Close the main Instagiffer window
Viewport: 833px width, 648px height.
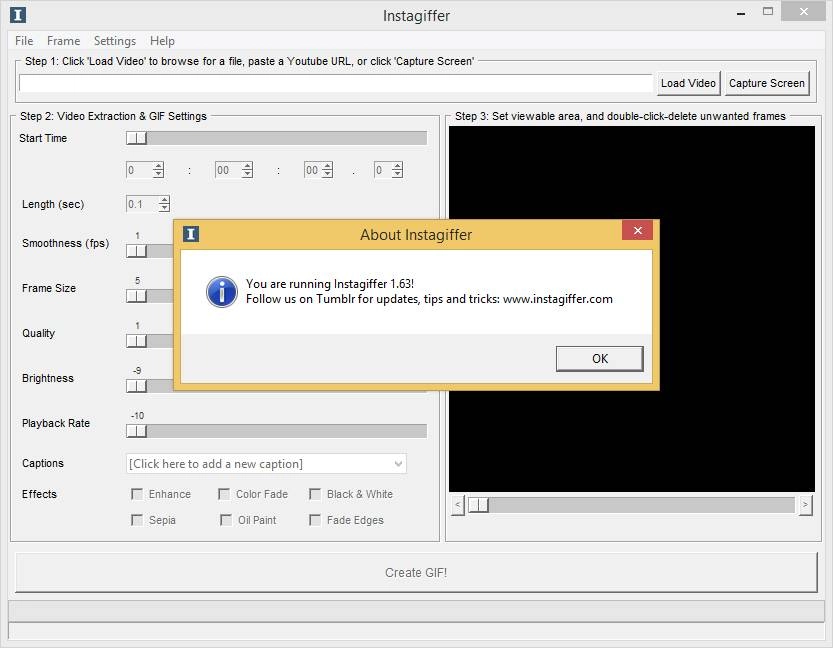(803, 12)
